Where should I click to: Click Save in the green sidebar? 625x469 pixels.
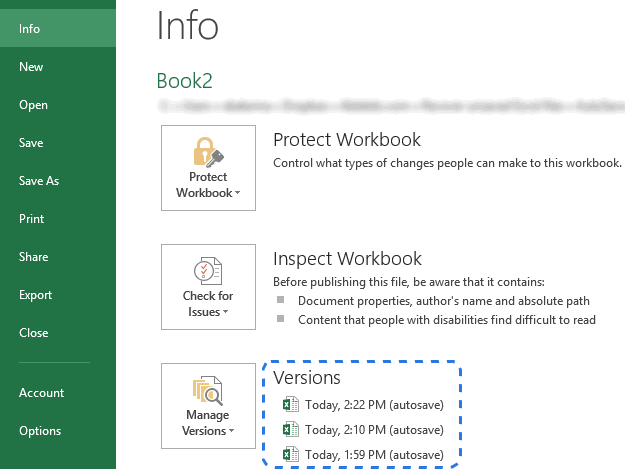pyautogui.click(x=31, y=143)
